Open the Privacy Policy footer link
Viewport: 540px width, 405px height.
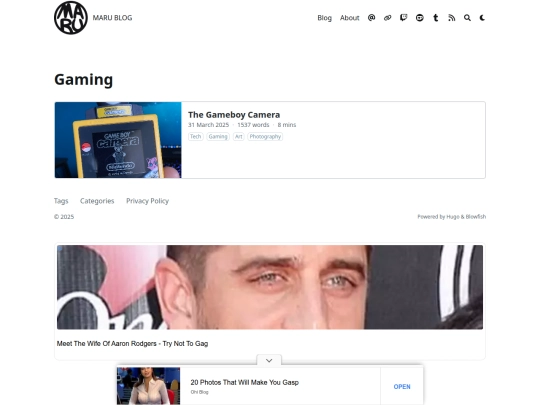point(147,201)
